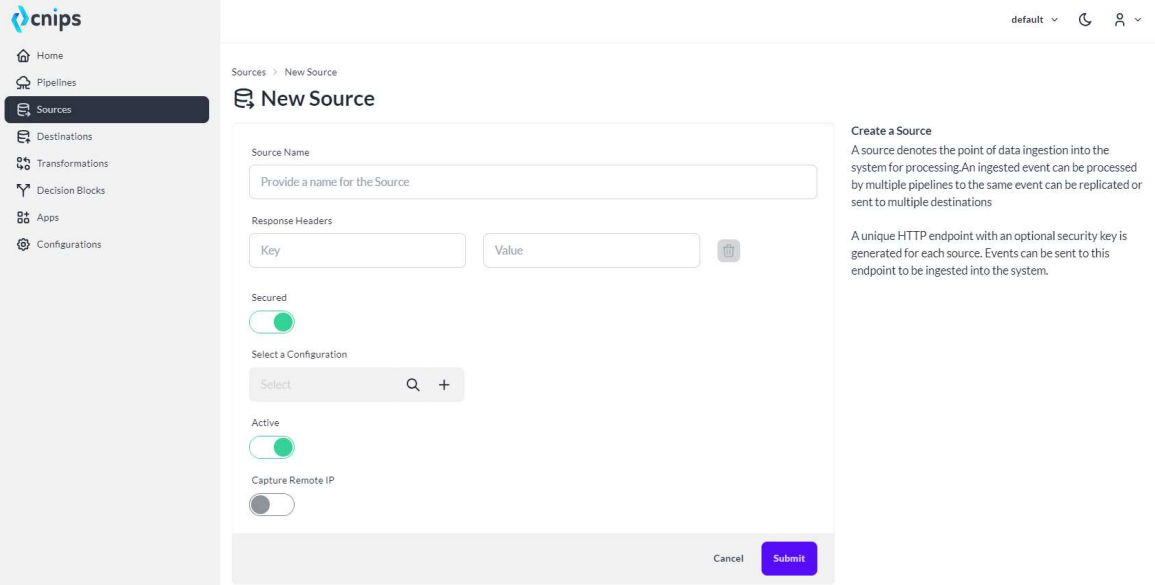
Task: Click the Sources database icon in sidebar
Action: click(x=23, y=110)
